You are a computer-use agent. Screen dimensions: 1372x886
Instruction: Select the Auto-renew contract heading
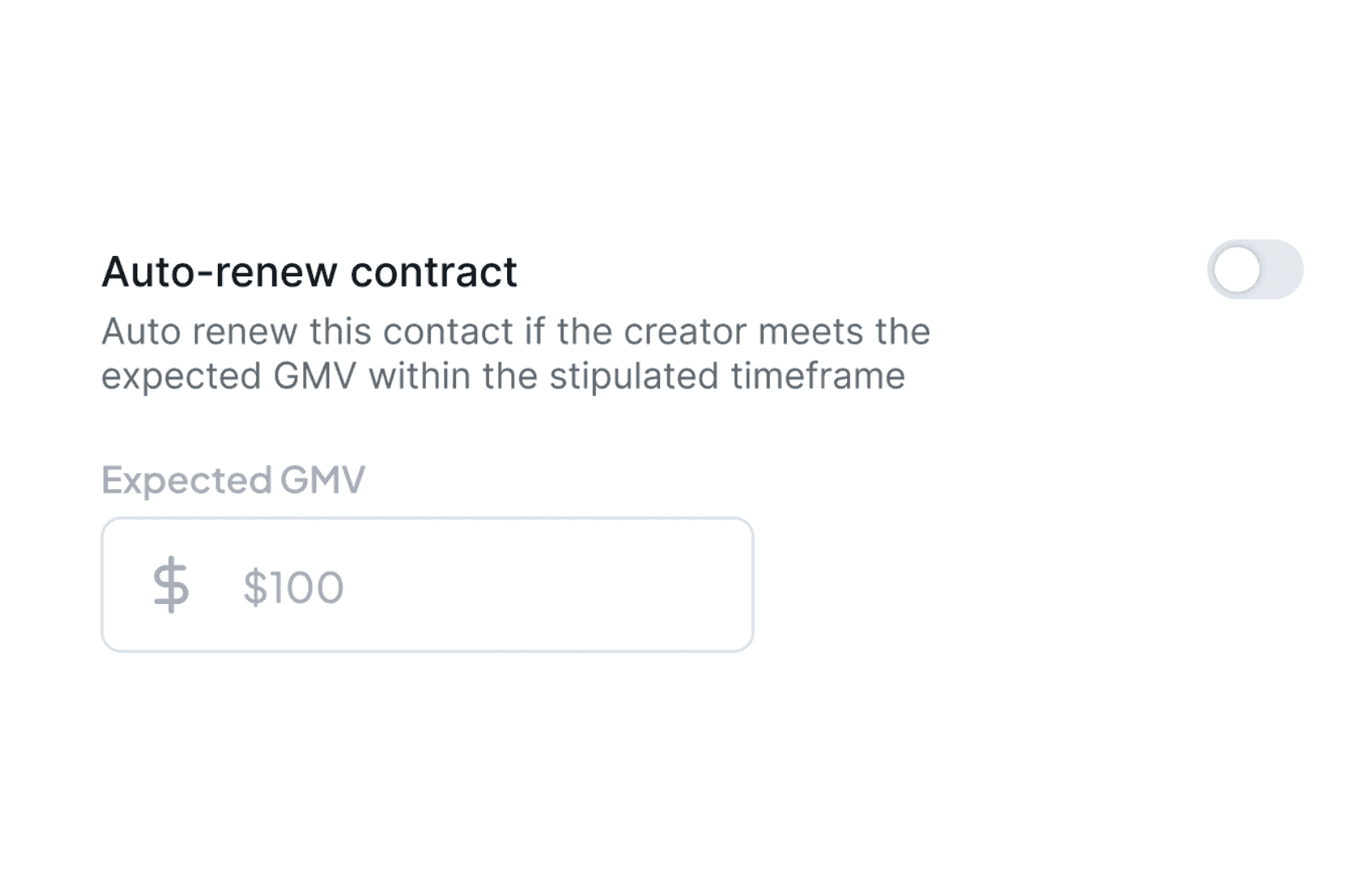(x=309, y=271)
